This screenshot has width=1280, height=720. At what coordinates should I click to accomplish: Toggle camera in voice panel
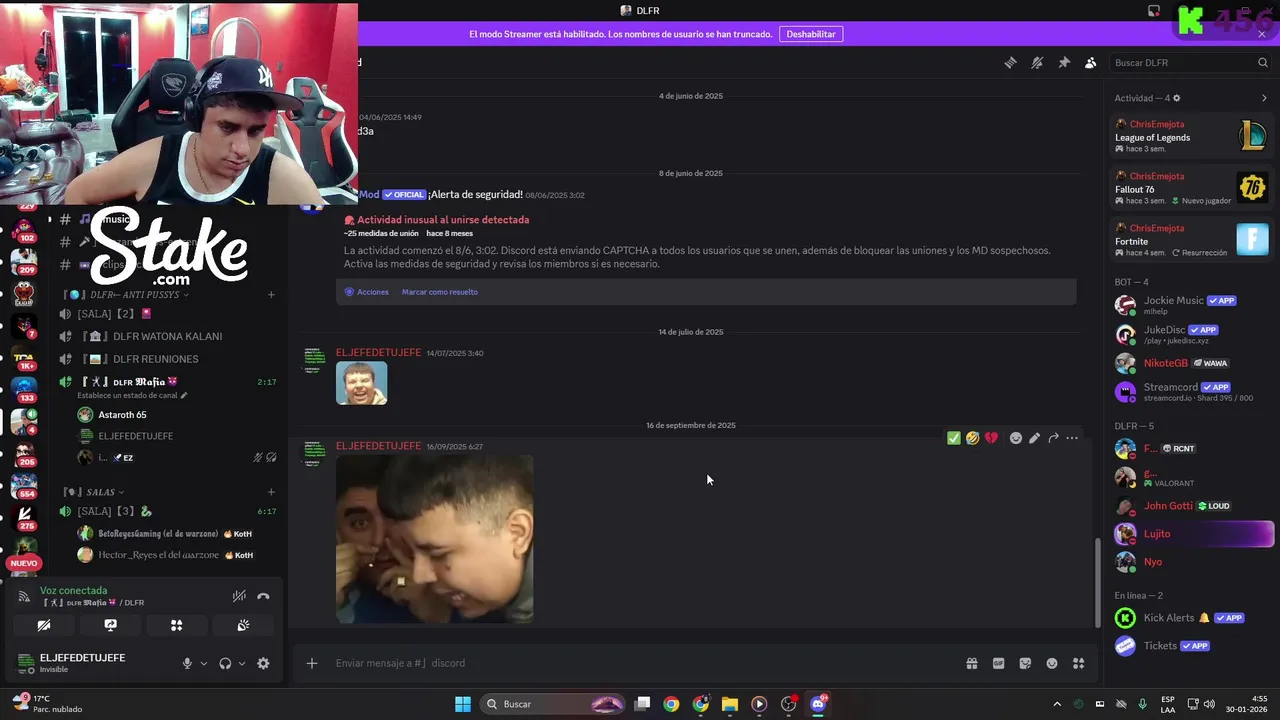44,625
